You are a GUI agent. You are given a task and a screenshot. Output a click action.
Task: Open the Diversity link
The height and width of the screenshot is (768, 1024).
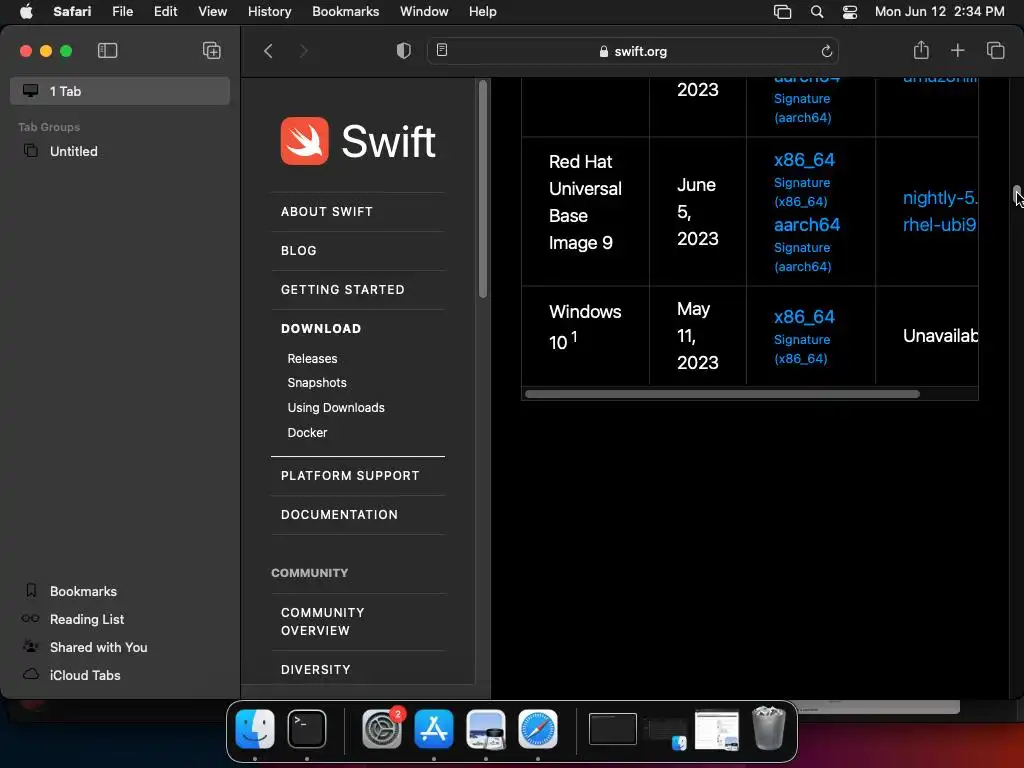tap(315, 669)
